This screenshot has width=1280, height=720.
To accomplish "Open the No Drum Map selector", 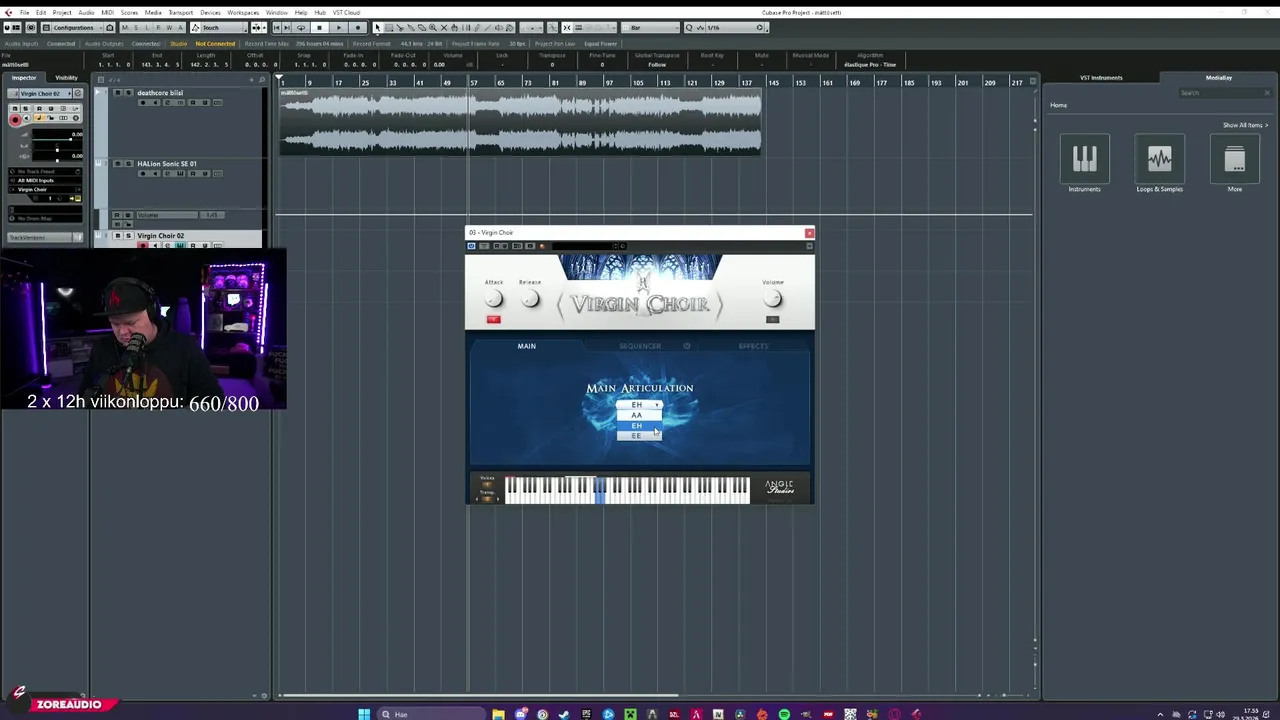I will coord(45,219).
